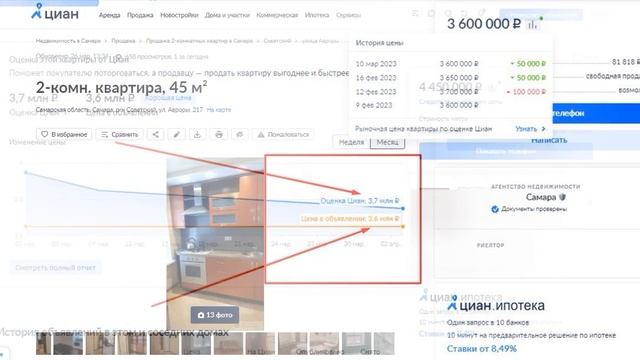The width and height of the screenshot is (640, 360).
Task: Click Цена в объявлении 3,6 млн label
Action: coord(350,219)
